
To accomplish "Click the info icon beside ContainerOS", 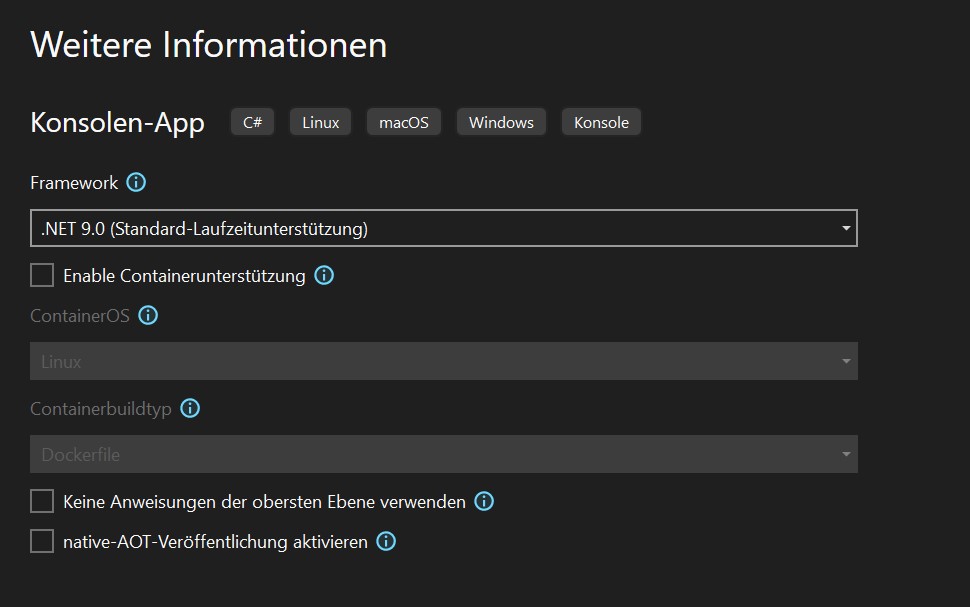I will (148, 316).
